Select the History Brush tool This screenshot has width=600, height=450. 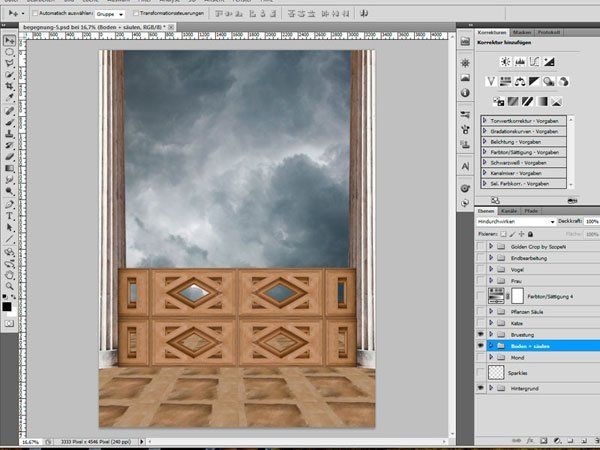point(10,146)
